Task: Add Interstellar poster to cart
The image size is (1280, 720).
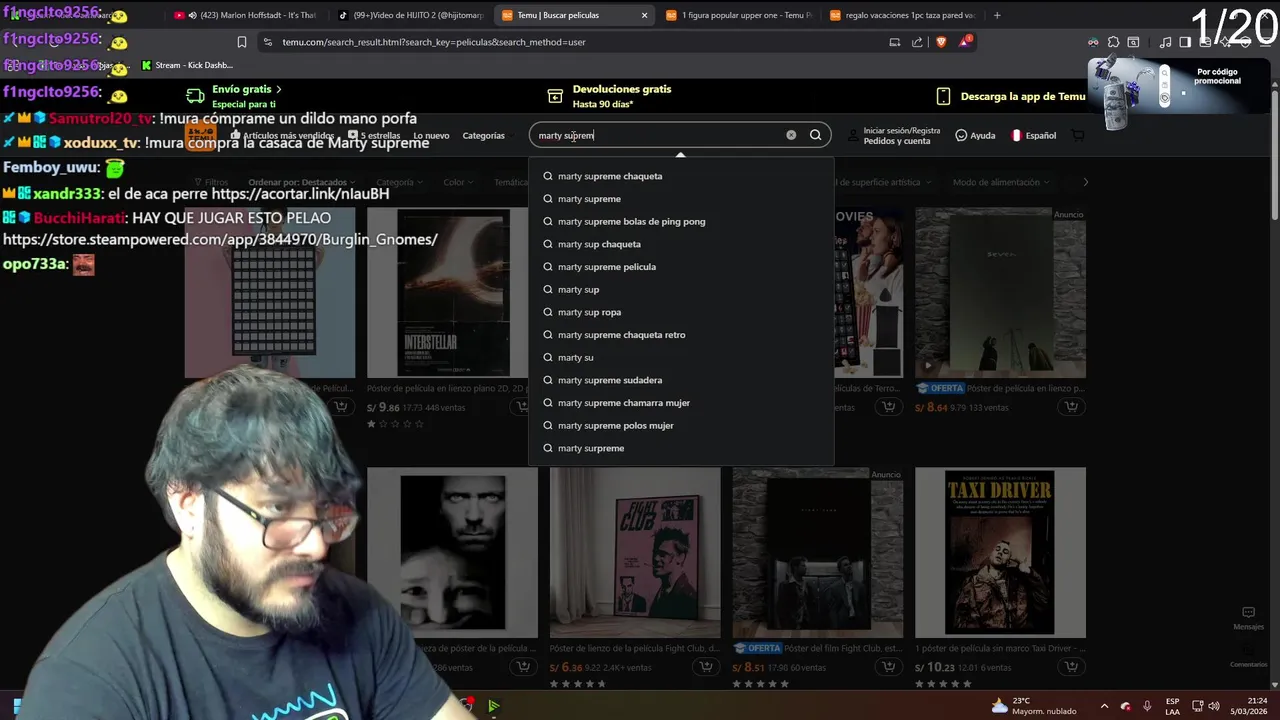Action: tap(522, 407)
